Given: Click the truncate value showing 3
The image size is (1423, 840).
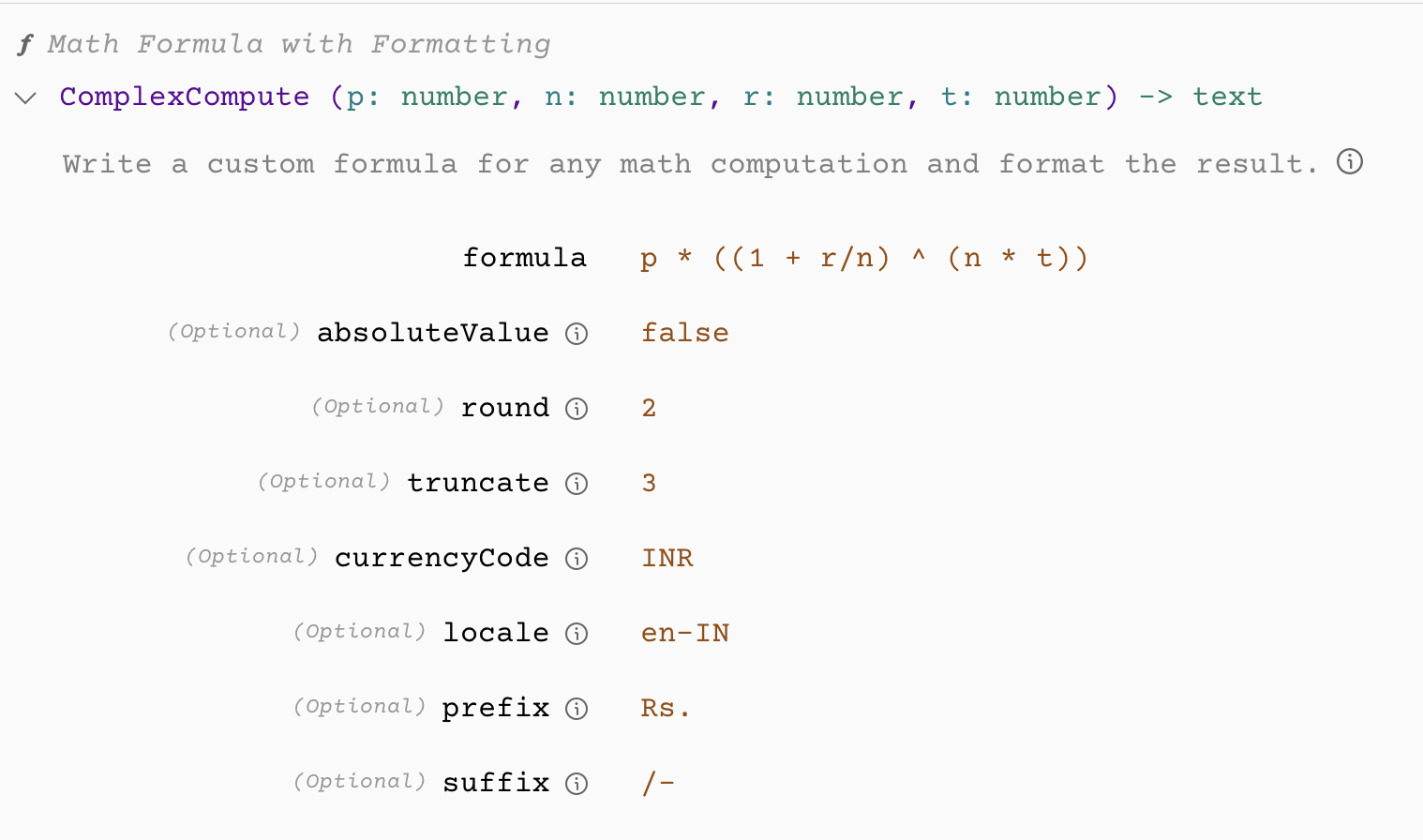Looking at the screenshot, I should click(x=649, y=483).
